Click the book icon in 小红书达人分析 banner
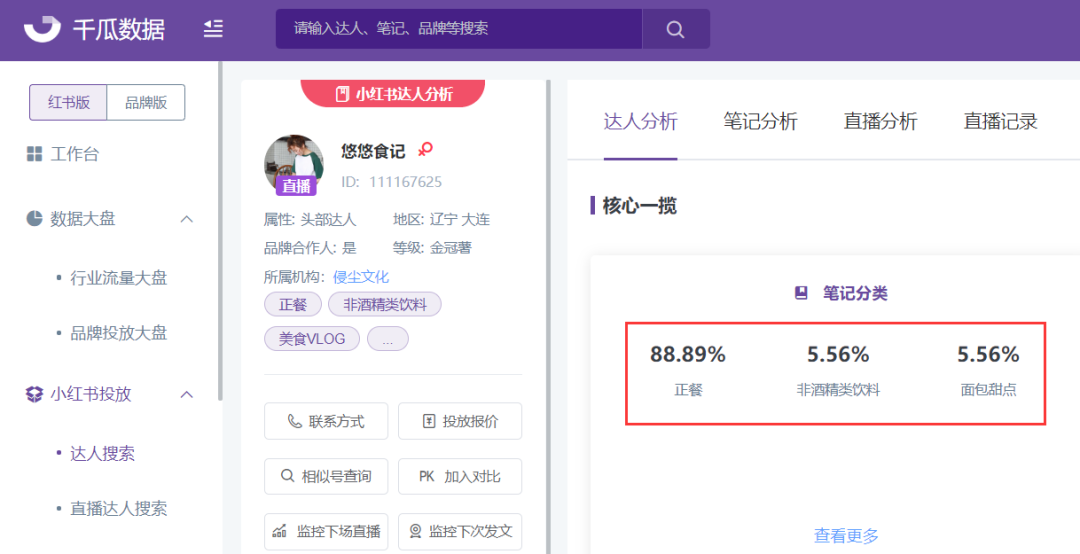Image resolution: width=1080 pixels, height=554 pixels. click(342, 94)
